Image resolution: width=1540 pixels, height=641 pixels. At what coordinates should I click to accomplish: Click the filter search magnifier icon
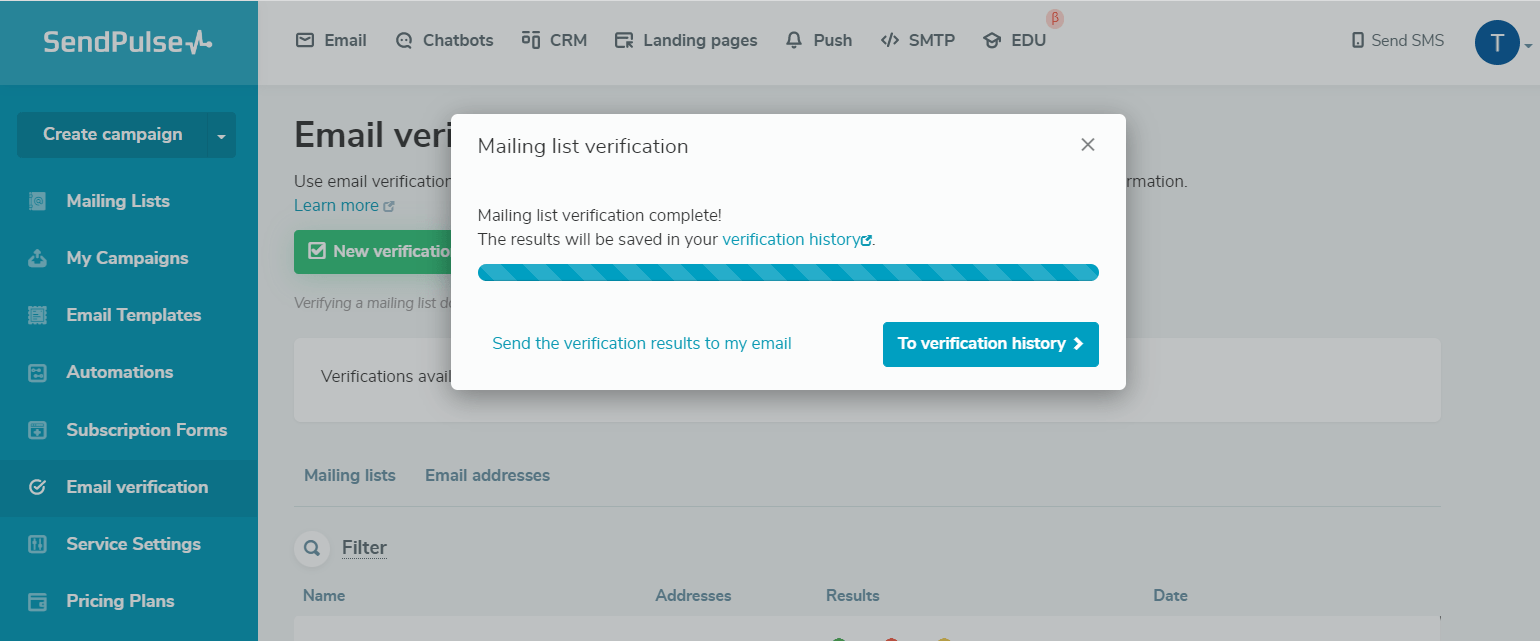tap(312, 548)
